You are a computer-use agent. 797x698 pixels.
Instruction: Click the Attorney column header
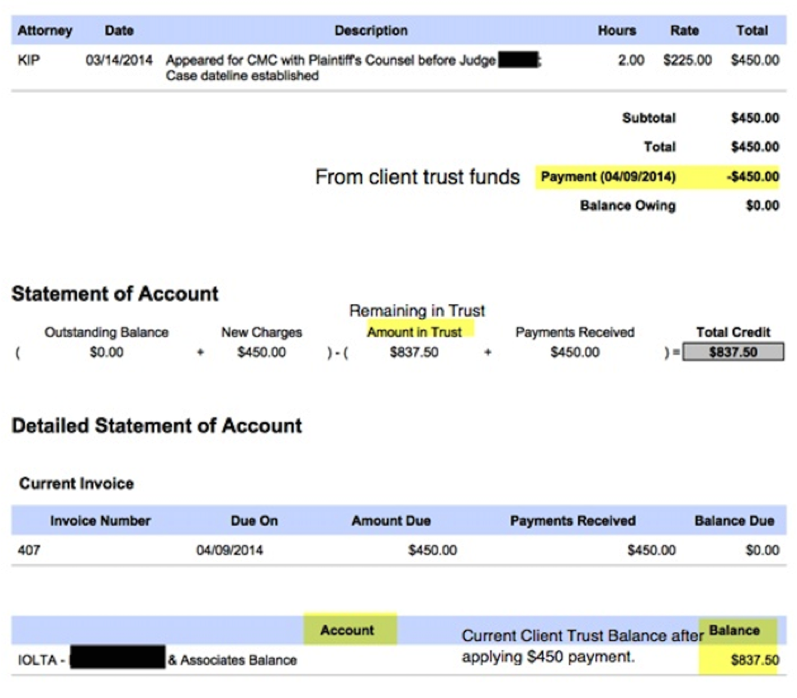pyautogui.click(x=45, y=31)
